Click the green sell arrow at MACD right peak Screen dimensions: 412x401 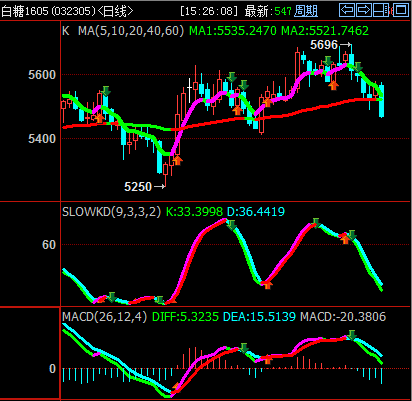click(x=351, y=335)
